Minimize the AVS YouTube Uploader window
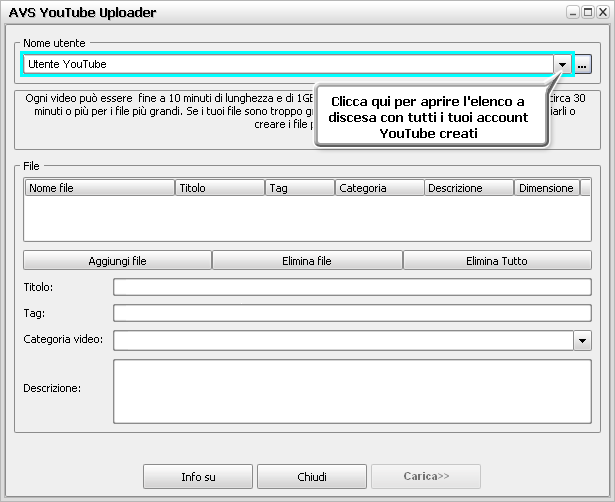Viewport: 615px width, 502px height. 573,13
